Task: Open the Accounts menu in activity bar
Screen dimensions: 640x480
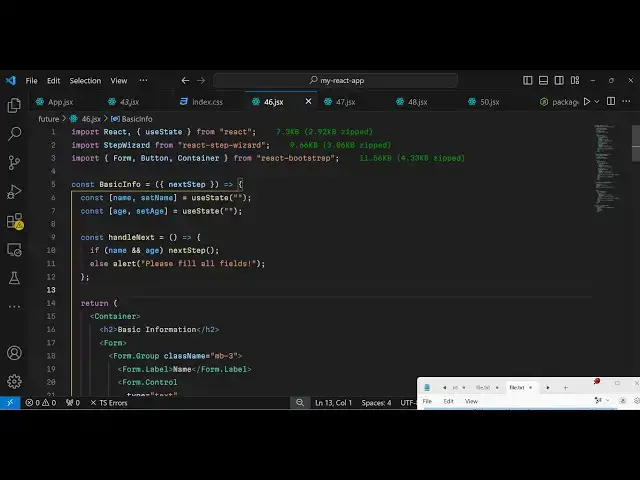Action: point(14,353)
